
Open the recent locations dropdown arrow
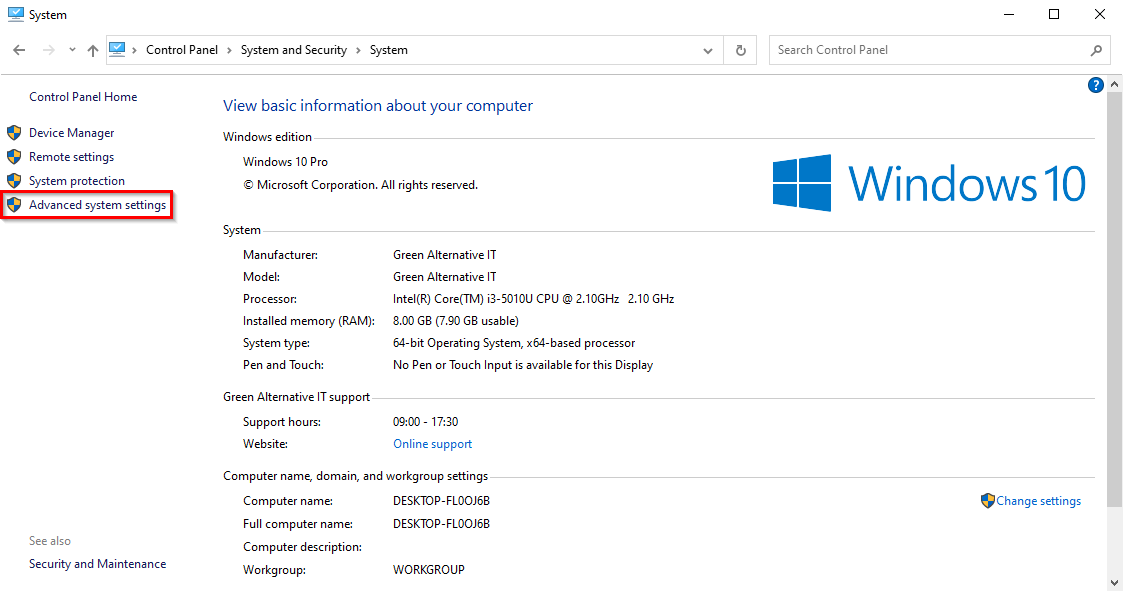tap(72, 50)
